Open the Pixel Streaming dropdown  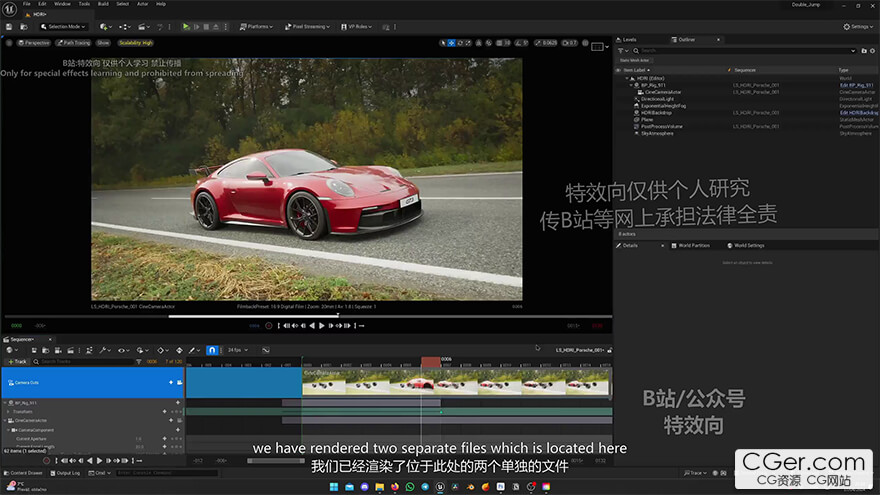click(x=307, y=26)
